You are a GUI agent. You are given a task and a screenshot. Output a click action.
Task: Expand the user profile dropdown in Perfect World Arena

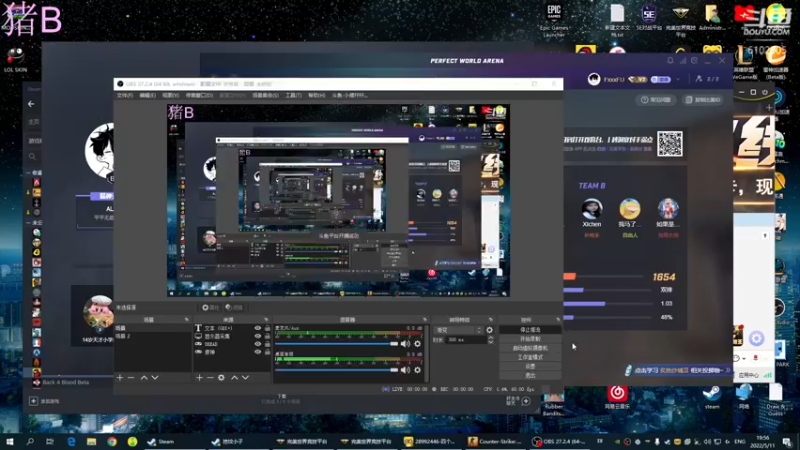pyautogui.click(x=678, y=80)
